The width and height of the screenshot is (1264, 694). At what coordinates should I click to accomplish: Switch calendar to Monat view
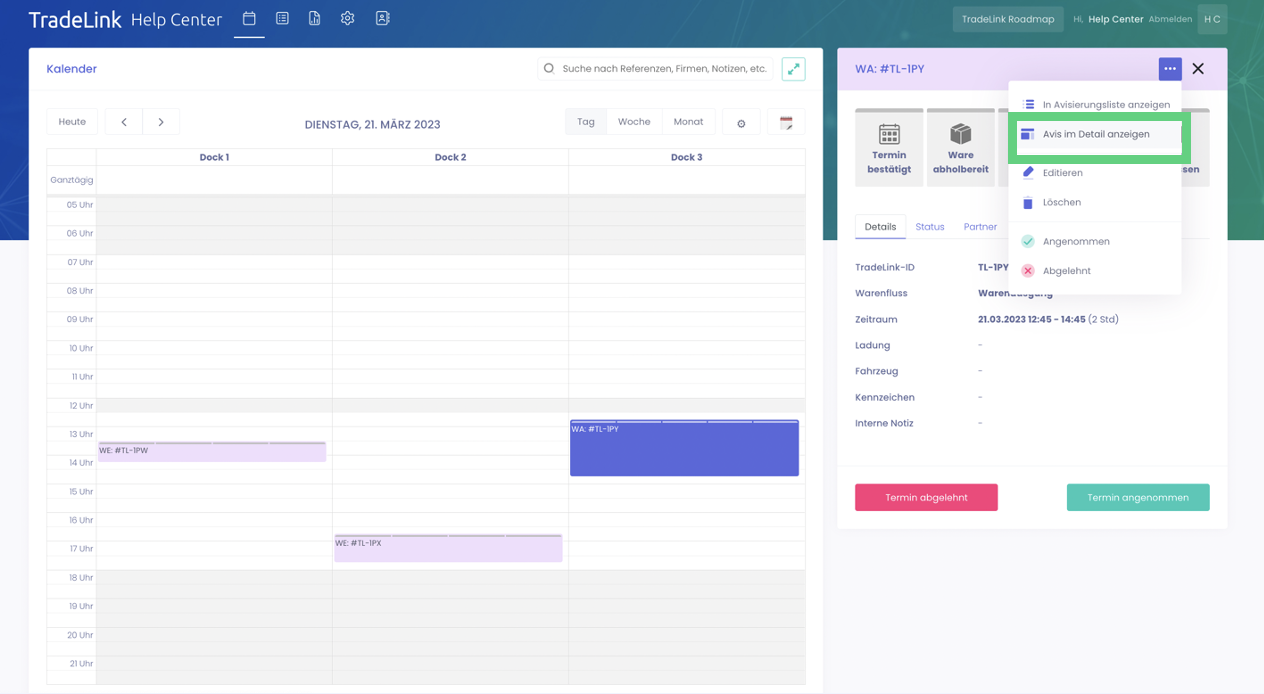[x=688, y=122]
